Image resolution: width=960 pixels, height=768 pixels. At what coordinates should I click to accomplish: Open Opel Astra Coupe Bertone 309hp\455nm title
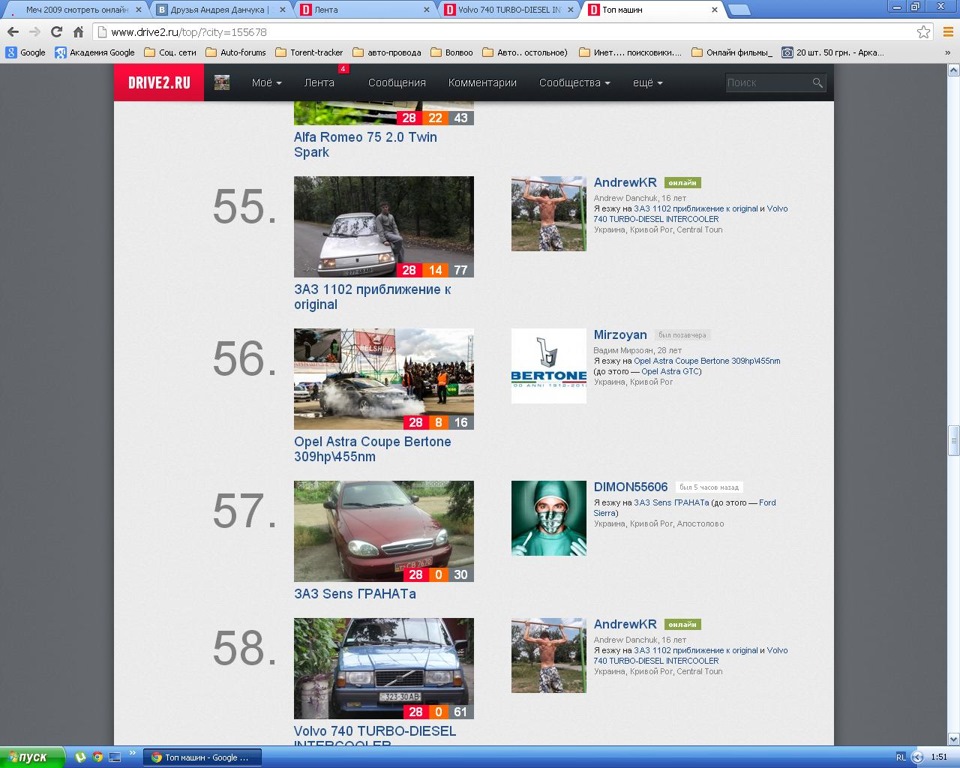(372, 449)
